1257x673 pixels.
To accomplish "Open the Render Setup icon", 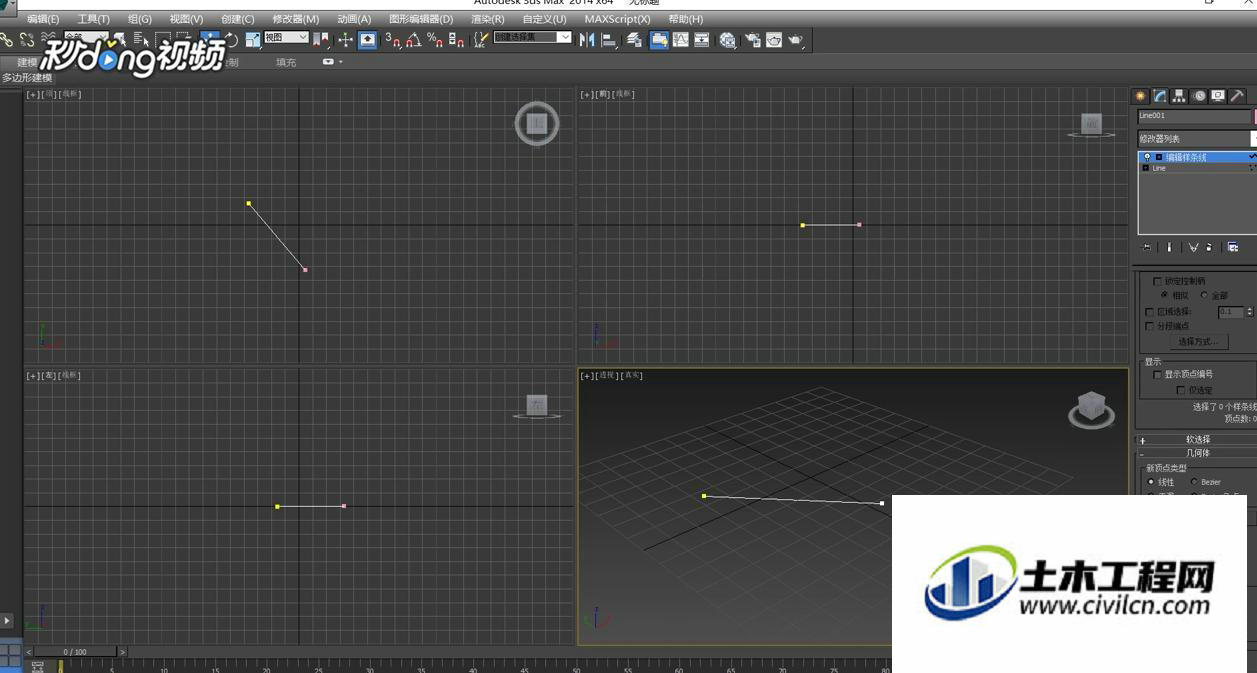I will 751,39.
